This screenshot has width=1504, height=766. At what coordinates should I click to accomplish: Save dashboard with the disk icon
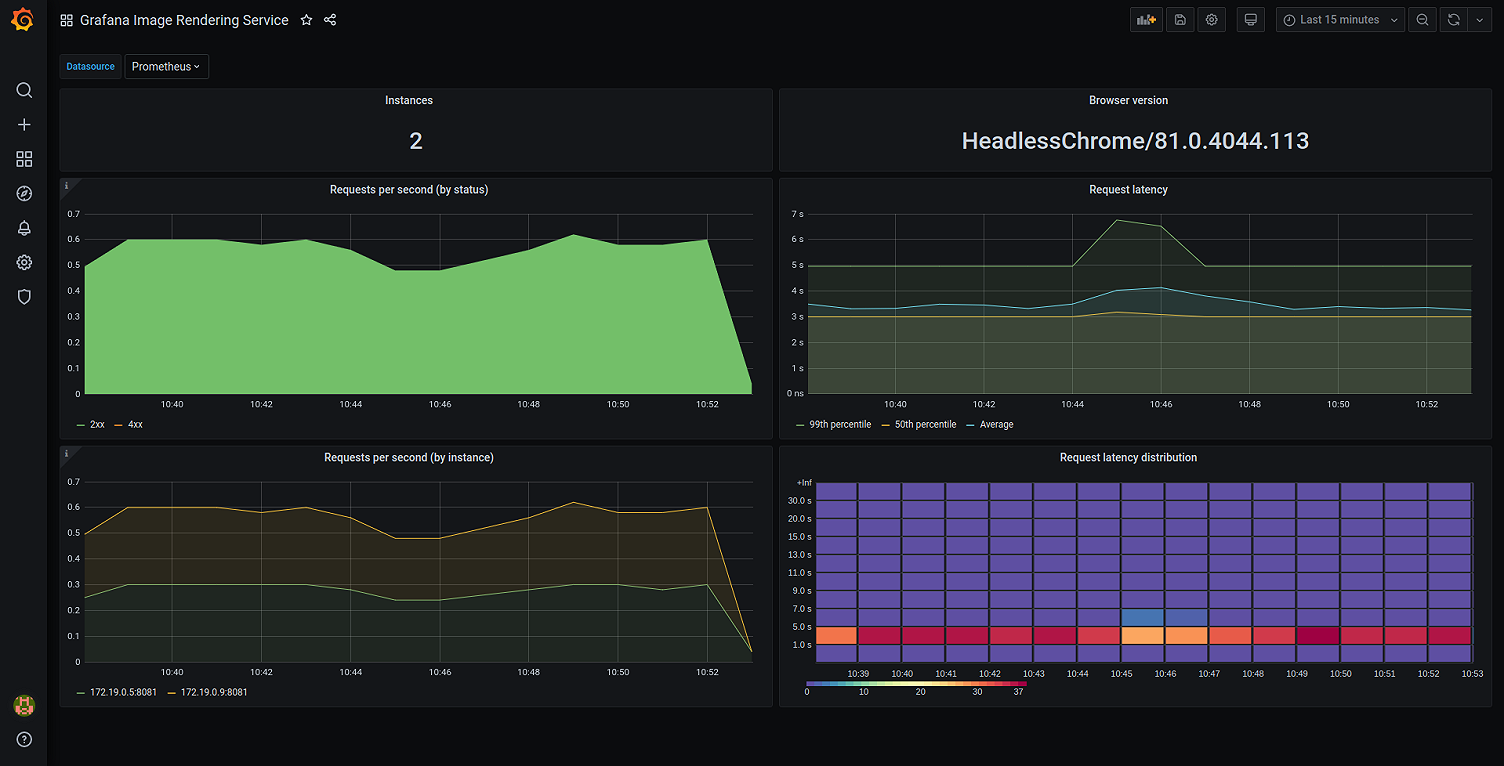coord(1180,20)
